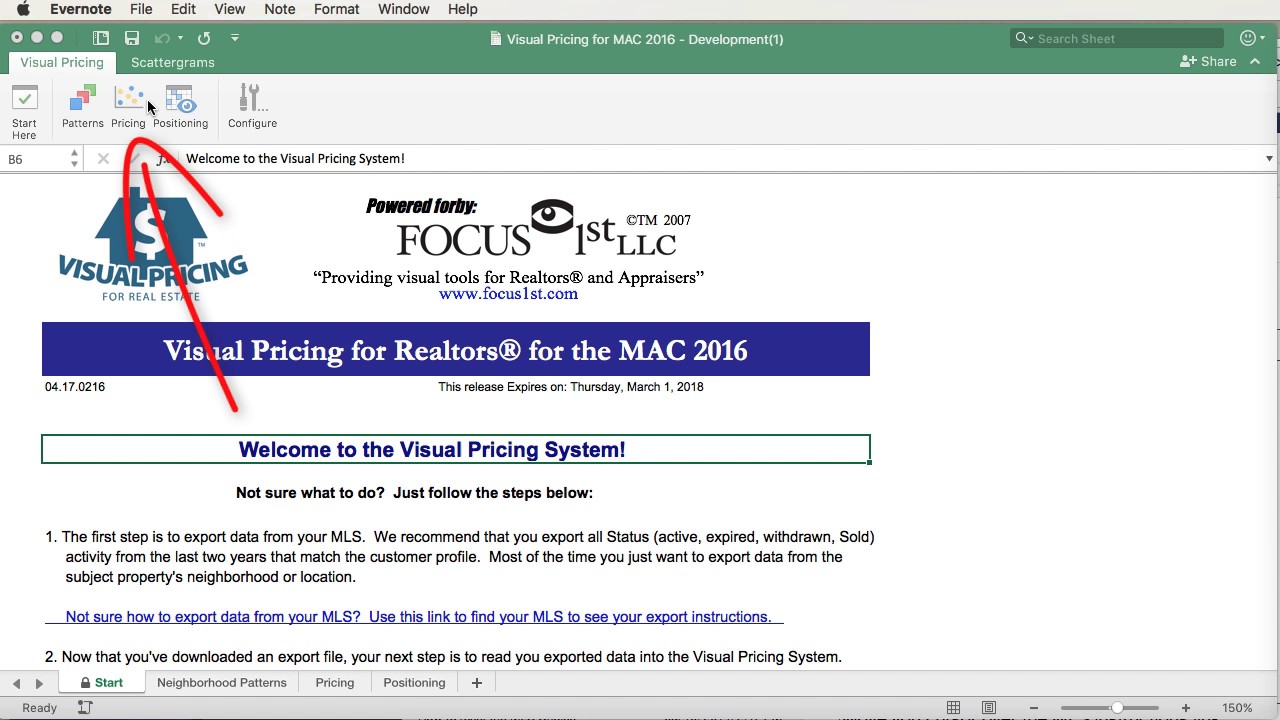The width and height of the screenshot is (1280, 720).
Task: Select the Start sheet tab
Action: pyautogui.click(x=101, y=683)
